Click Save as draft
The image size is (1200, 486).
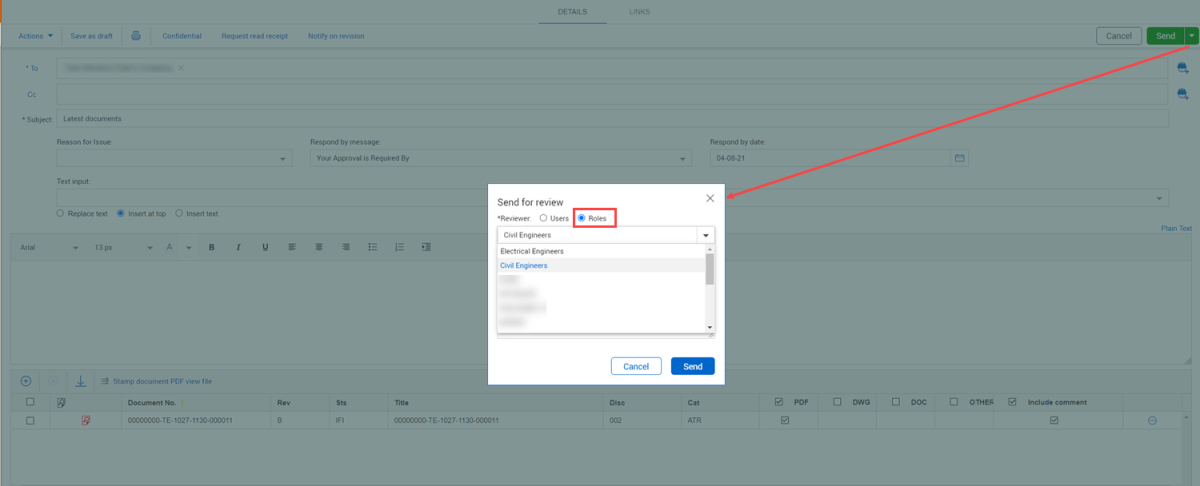(x=91, y=36)
